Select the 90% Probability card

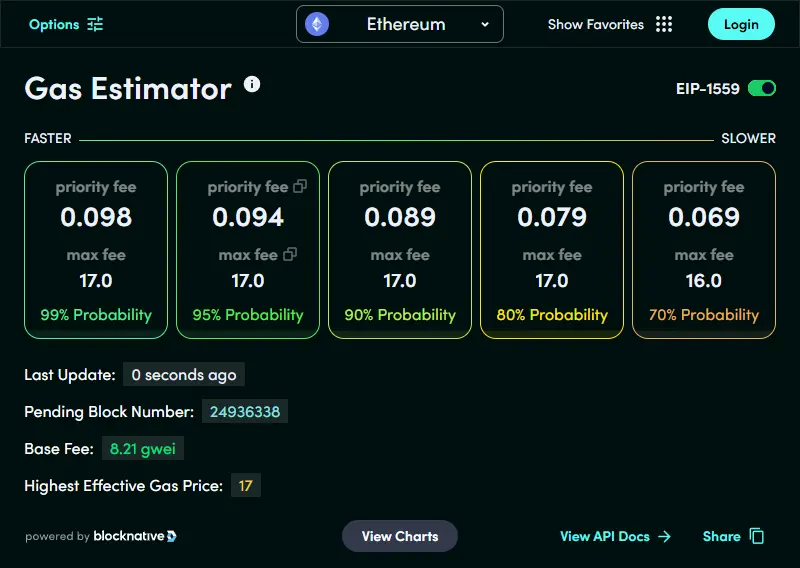(400, 250)
